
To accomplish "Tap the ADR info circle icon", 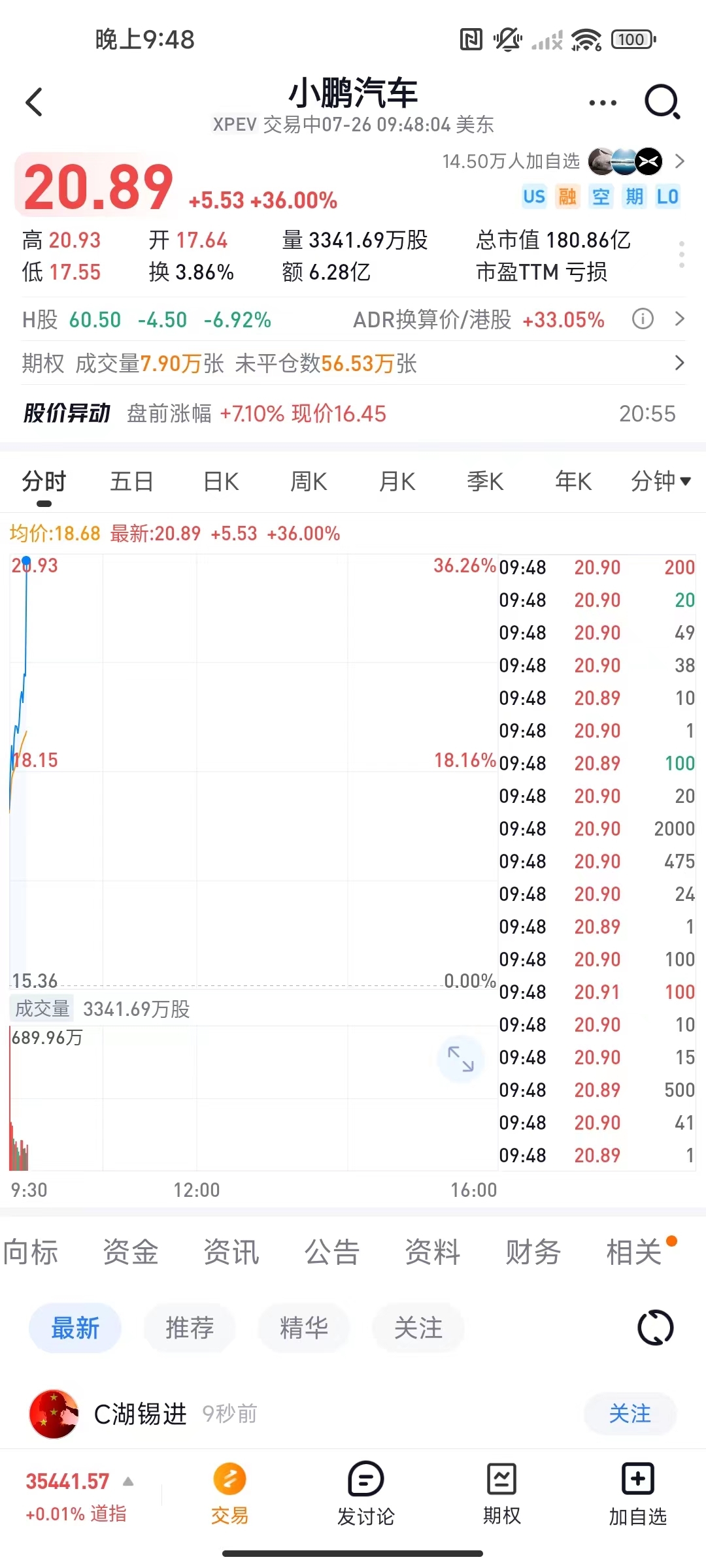I will (643, 319).
